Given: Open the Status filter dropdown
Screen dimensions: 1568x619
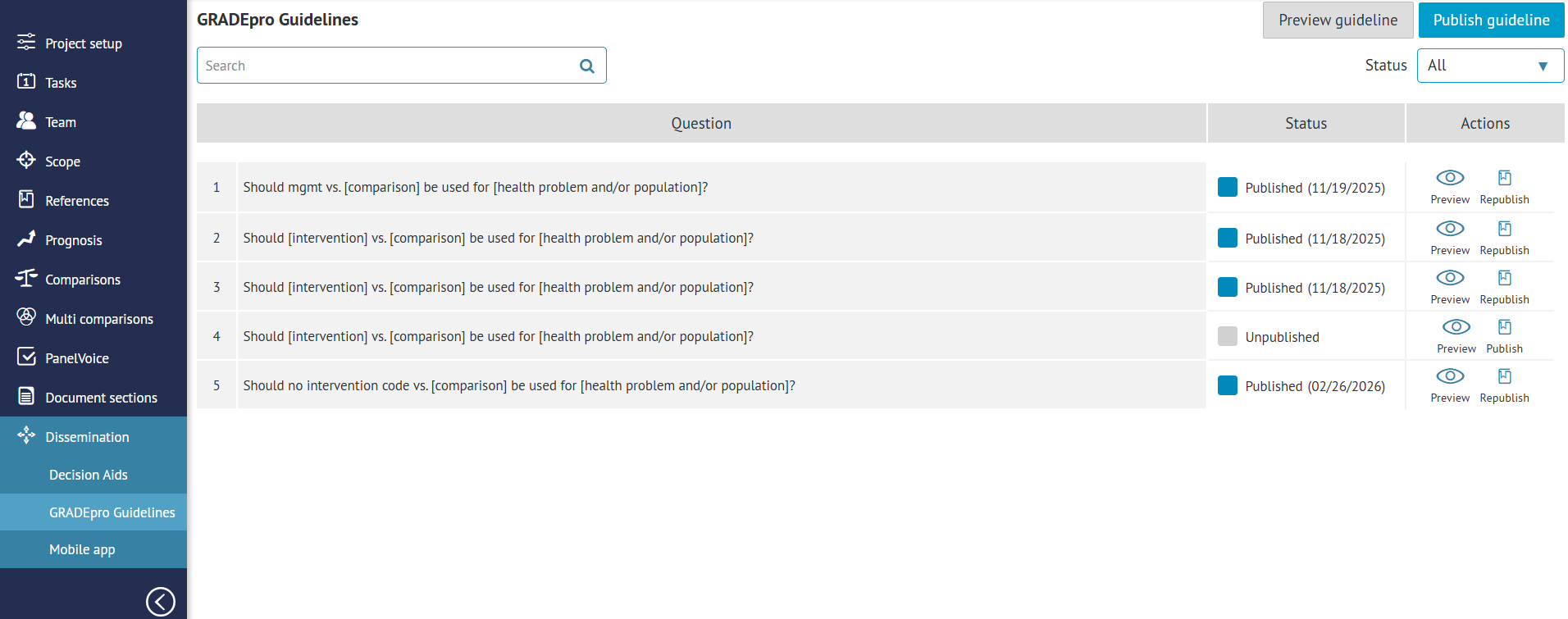Looking at the screenshot, I should pyautogui.click(x=1489, y=66).
